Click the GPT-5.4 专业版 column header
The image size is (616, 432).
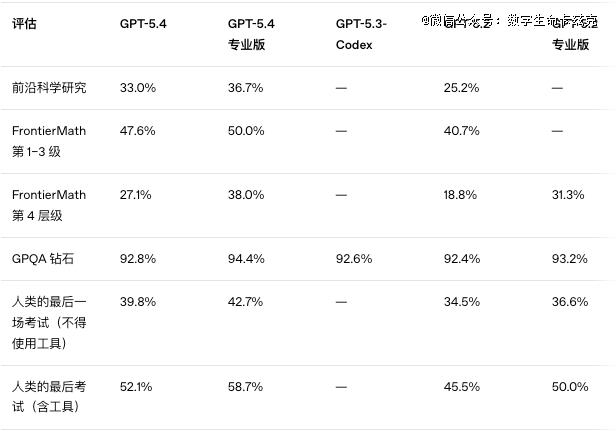254,33
